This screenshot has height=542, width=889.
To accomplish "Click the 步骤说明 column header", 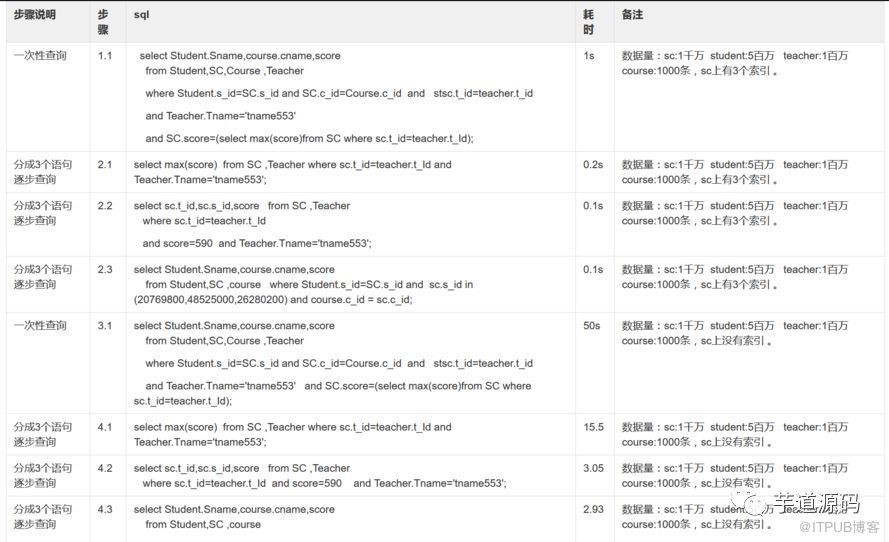I will [35, 15].
